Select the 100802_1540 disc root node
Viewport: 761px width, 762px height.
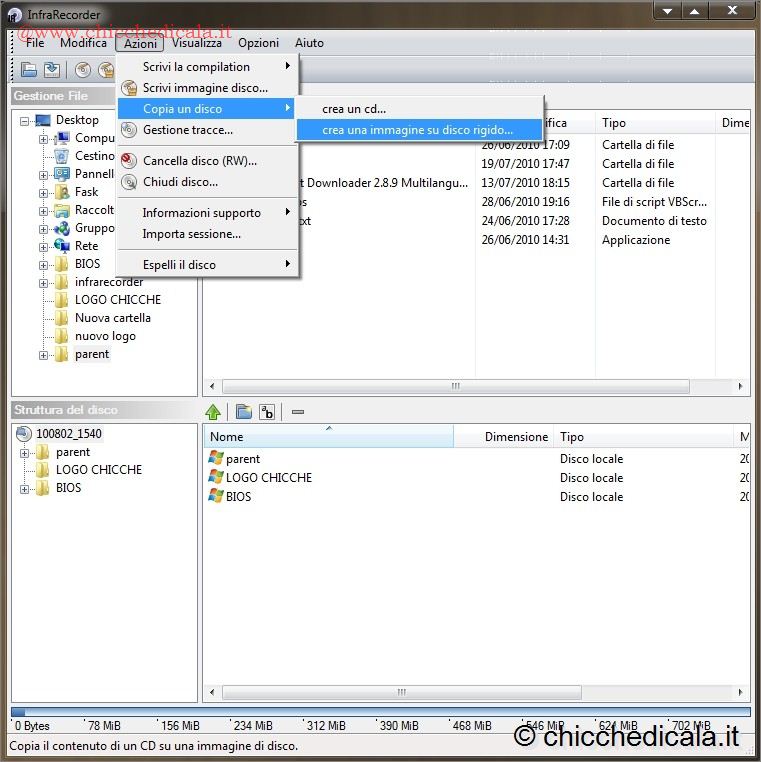click(68, 434)
